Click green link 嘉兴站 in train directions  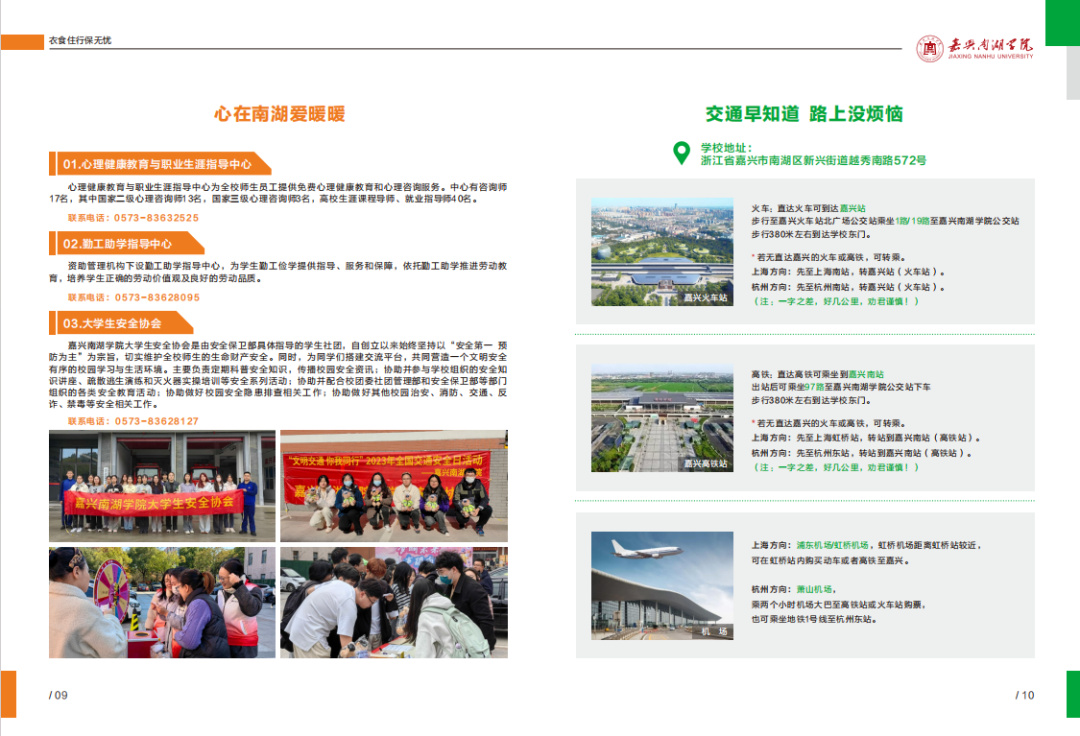pyautogui.click(x=853, y=208)
